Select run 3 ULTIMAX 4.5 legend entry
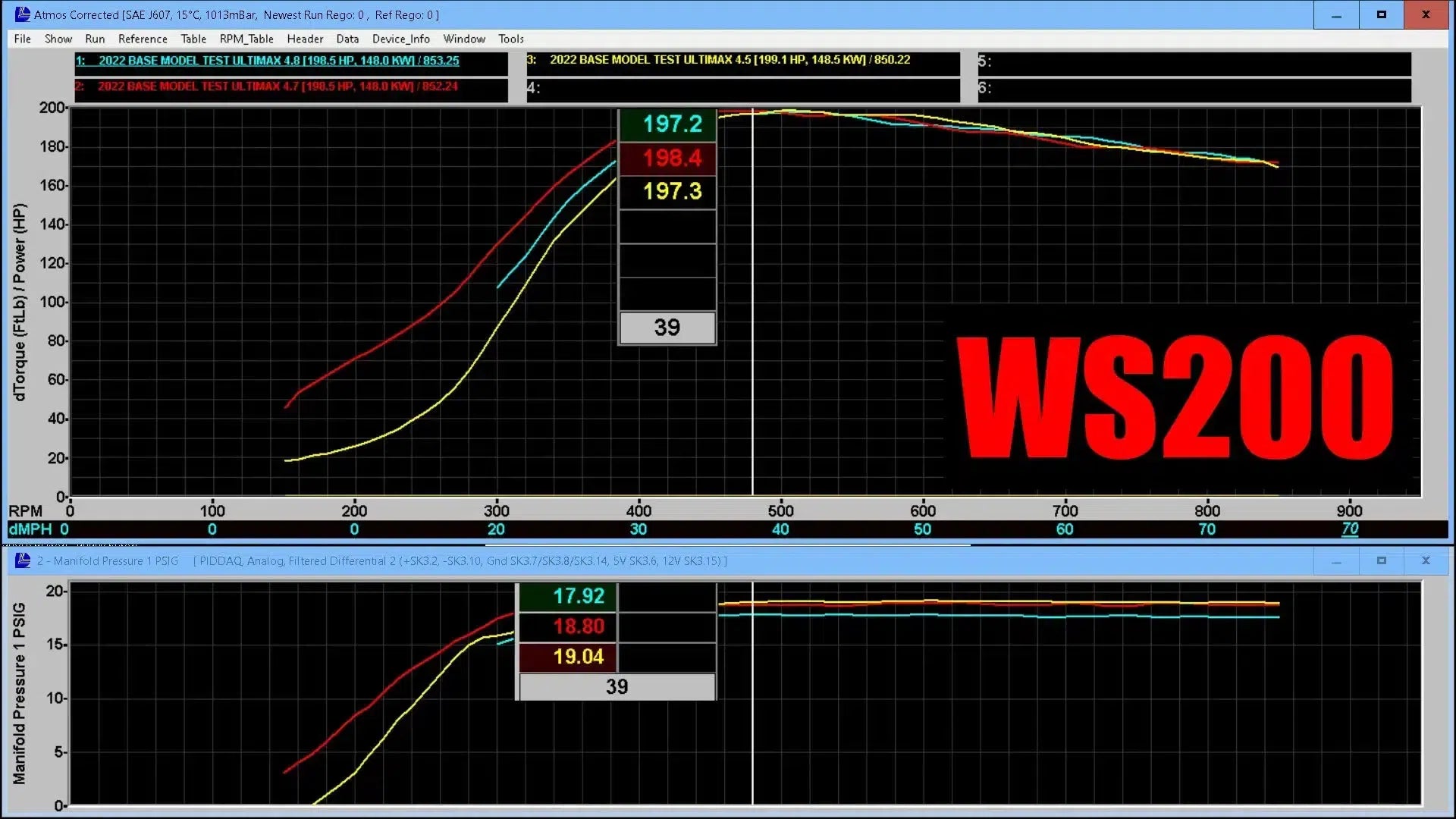Screen dimensions: 1456x819 point(729,59)
